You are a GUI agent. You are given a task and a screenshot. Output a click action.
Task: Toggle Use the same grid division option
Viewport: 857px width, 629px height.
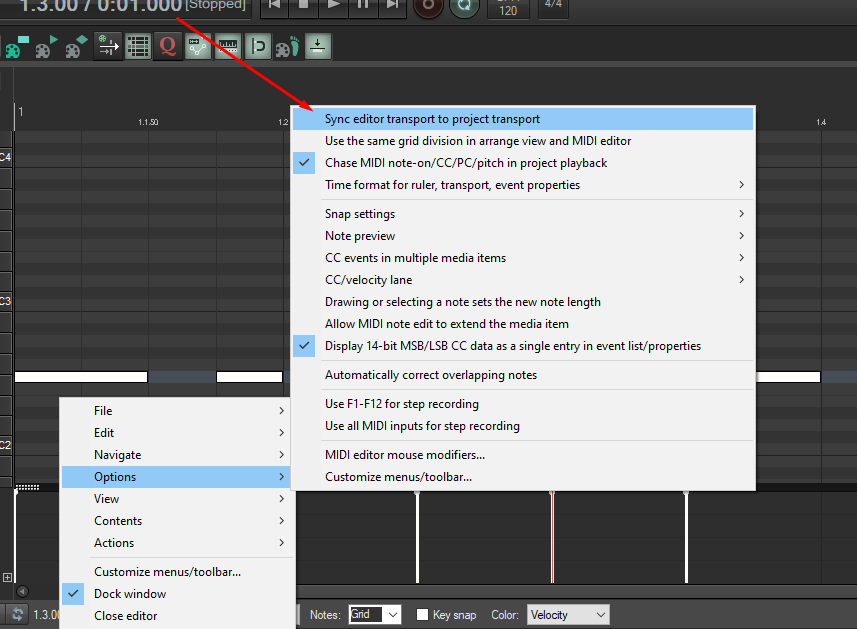pos(523,141)
